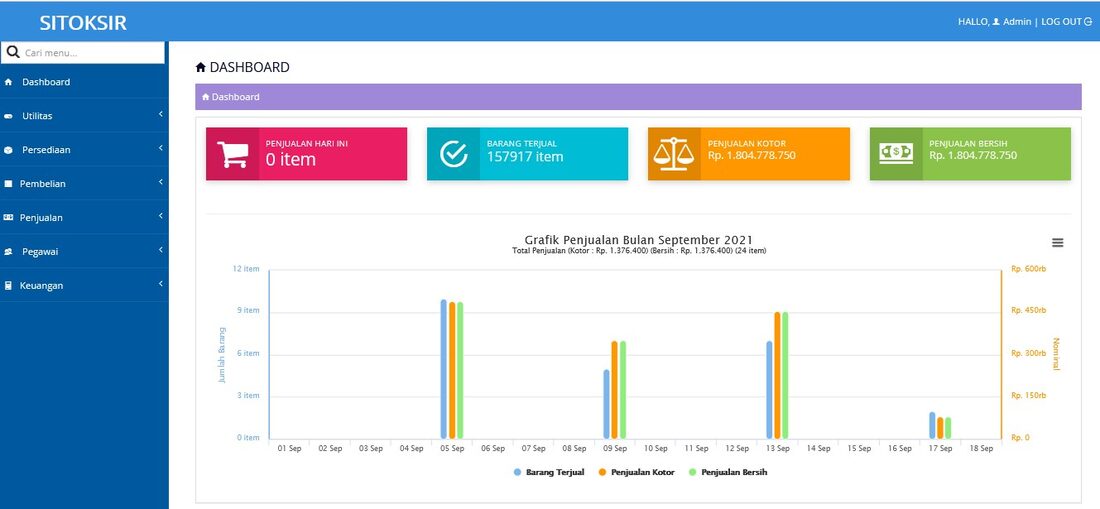Click the Jumlah Barang axis title
The width and height of the screenshot is (1100, 509).
click(222, 355)
